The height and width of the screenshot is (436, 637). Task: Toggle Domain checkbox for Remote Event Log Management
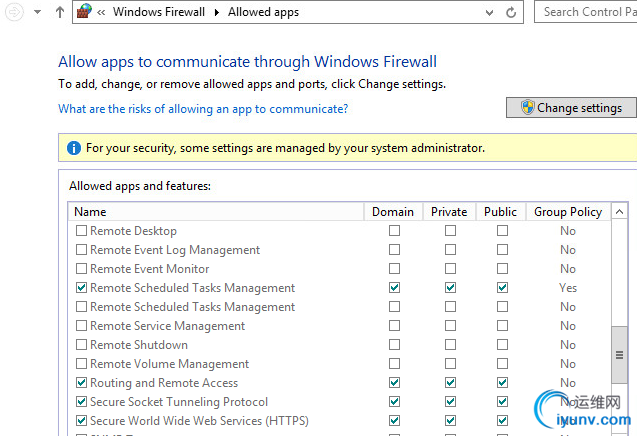click(x=394, y=249)
